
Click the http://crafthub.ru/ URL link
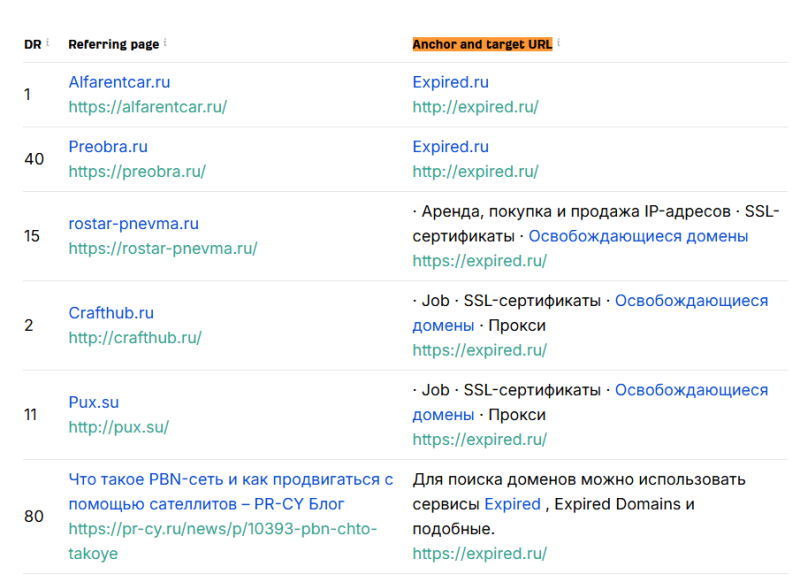(135, 338)
